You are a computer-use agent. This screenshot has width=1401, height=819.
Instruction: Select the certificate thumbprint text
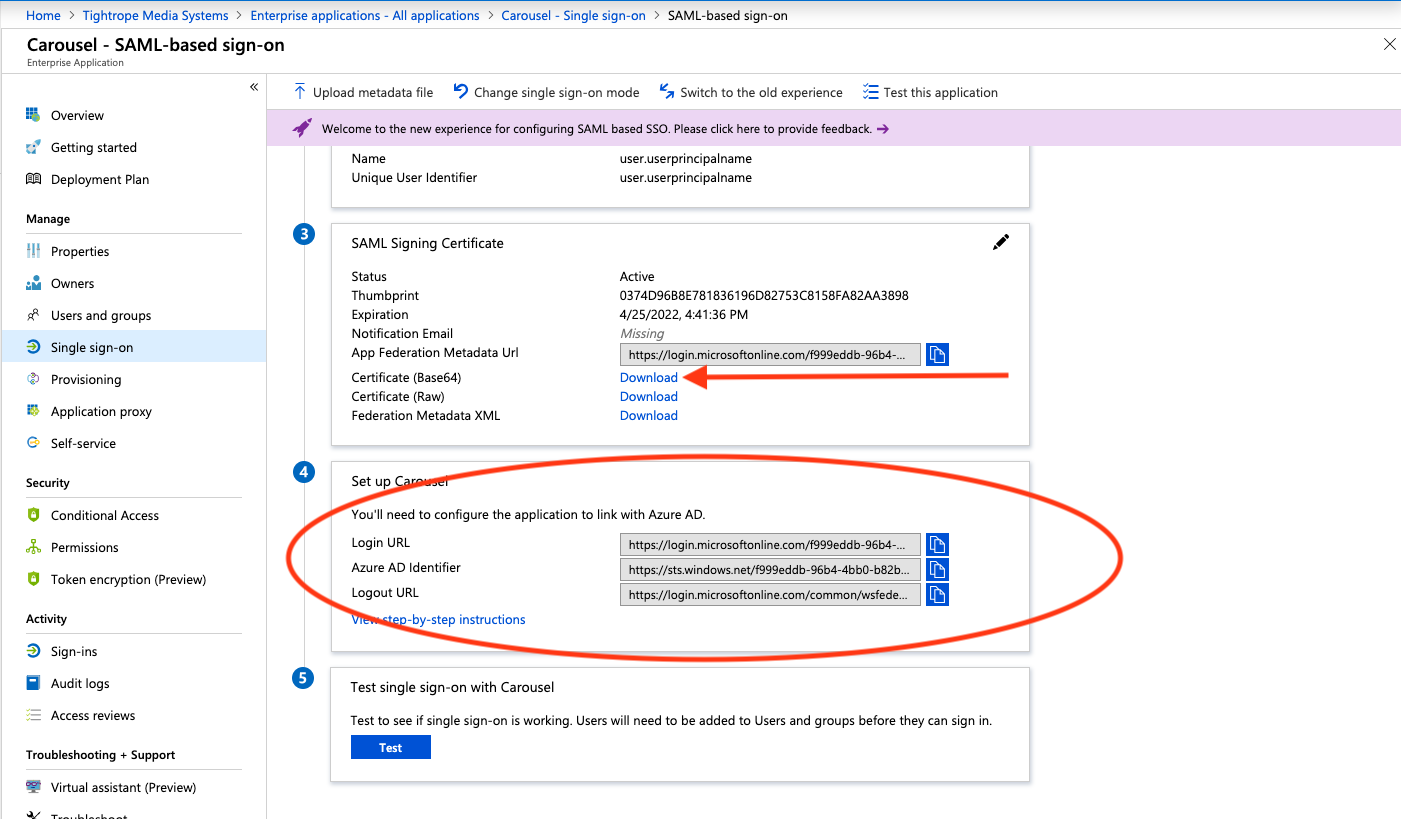click(x=764, y=295)
